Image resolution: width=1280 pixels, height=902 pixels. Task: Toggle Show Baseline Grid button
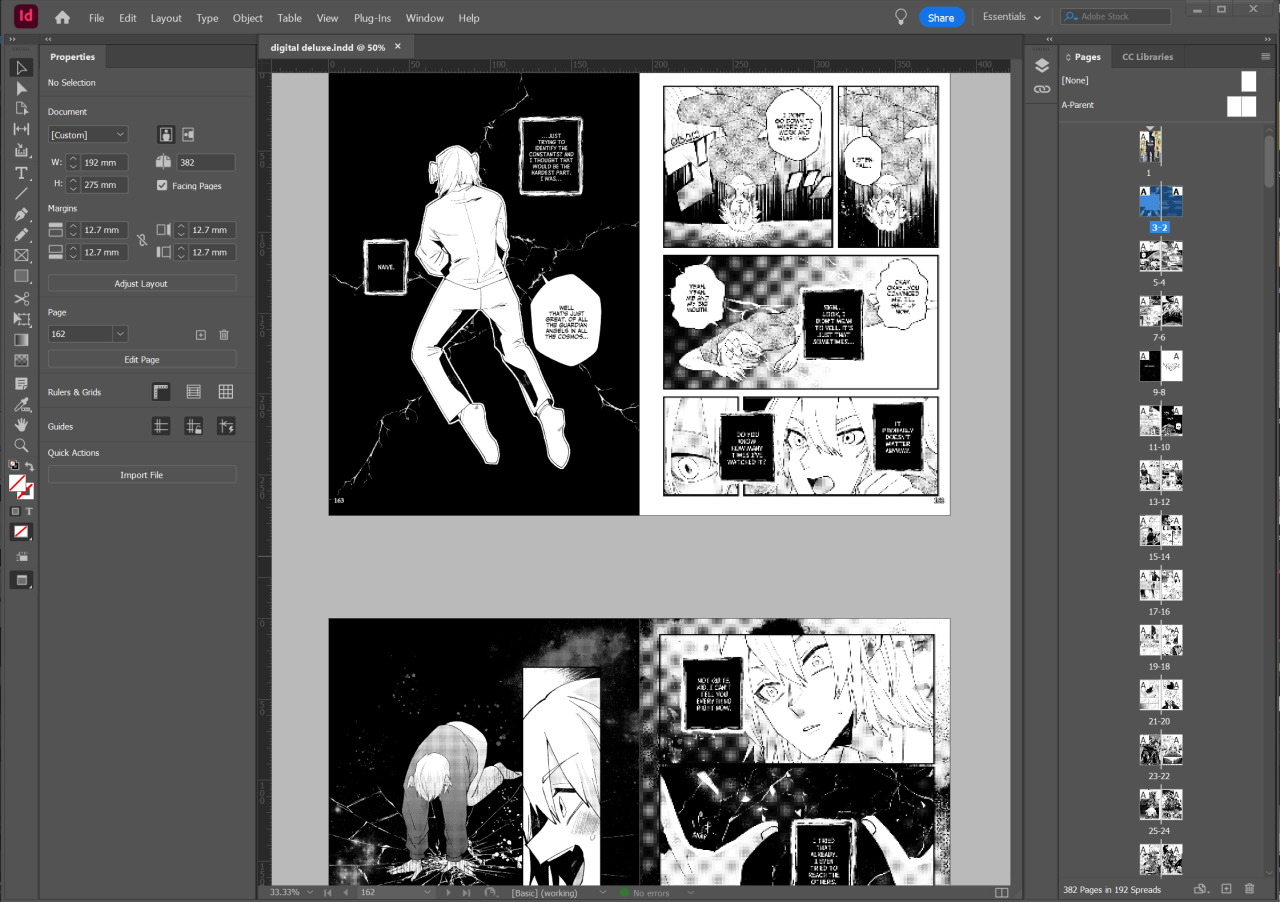point(194,392)
